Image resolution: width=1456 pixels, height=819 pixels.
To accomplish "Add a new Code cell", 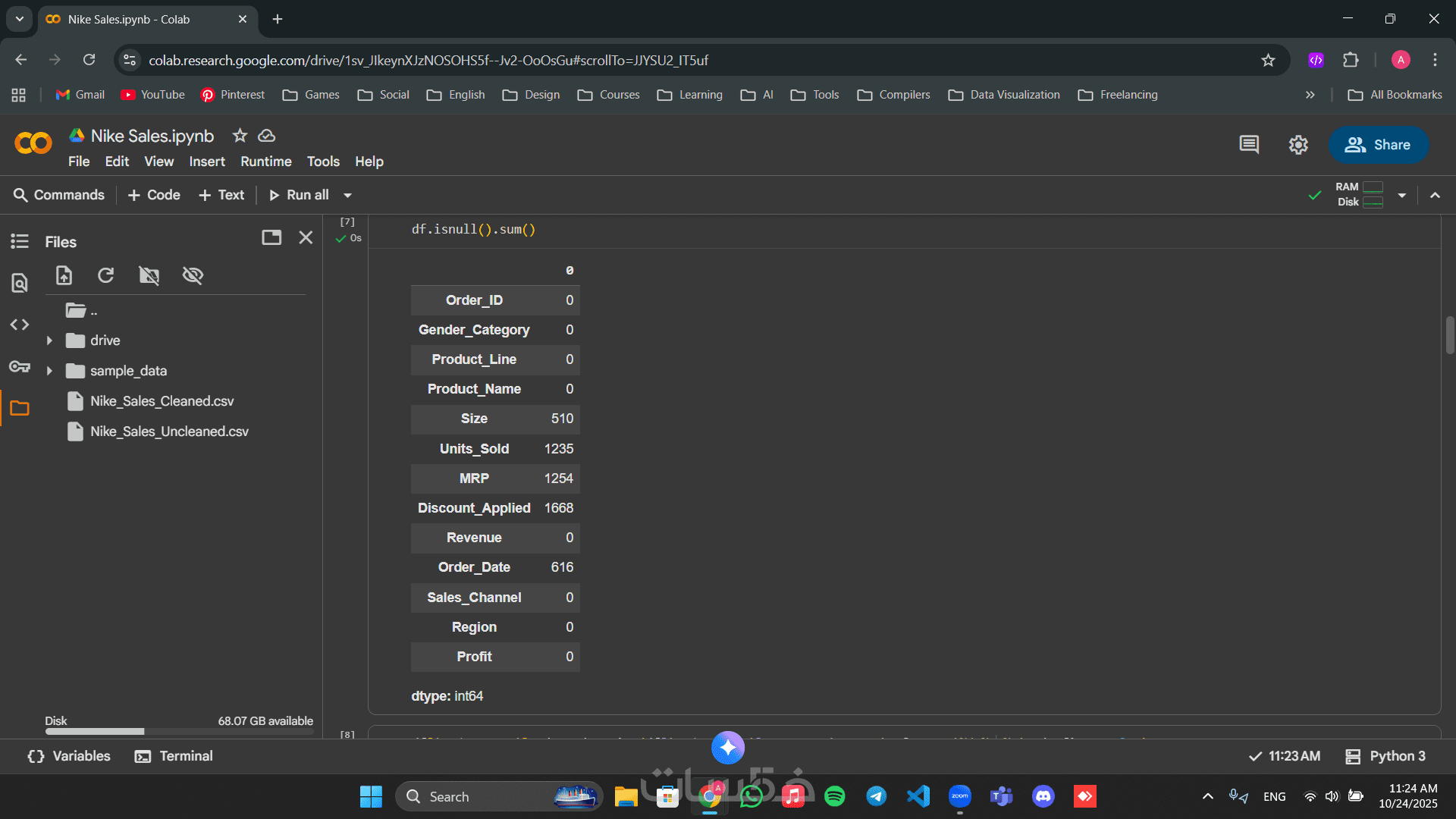I will pos(154,195).
